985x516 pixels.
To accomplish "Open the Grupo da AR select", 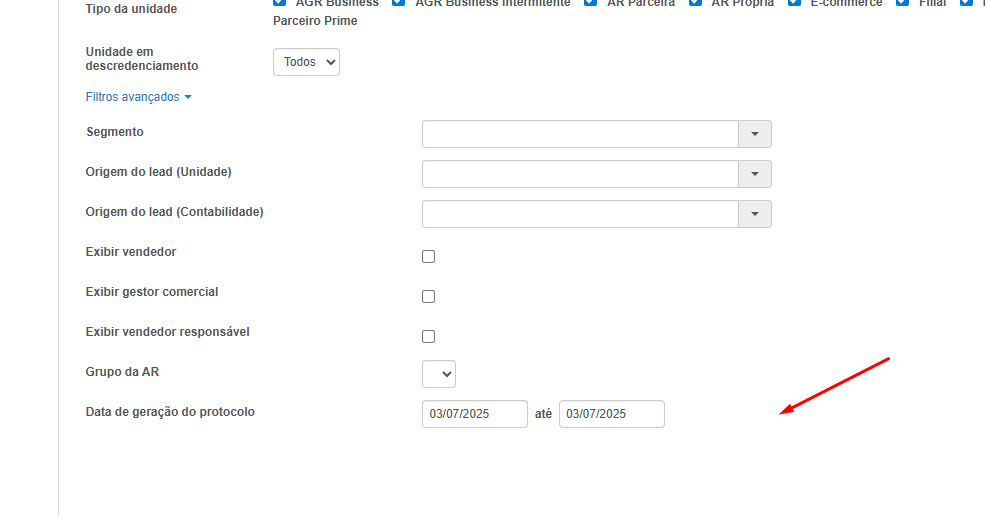I will 439,374.
